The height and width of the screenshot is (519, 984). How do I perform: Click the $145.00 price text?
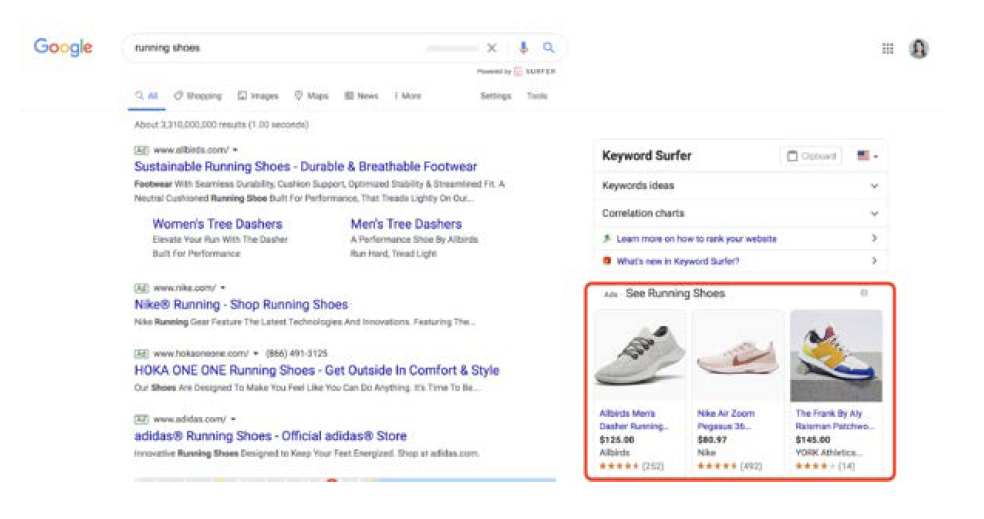point(813,440)
